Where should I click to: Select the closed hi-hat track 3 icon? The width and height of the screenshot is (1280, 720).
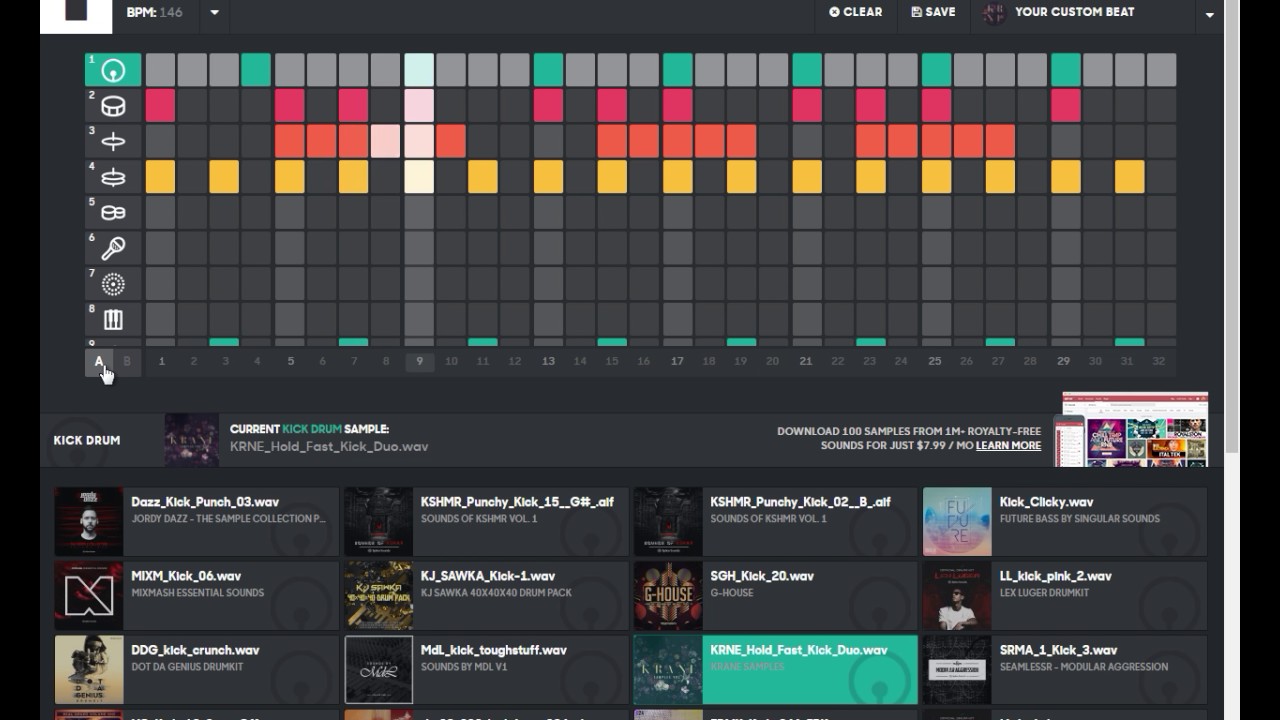113,141
